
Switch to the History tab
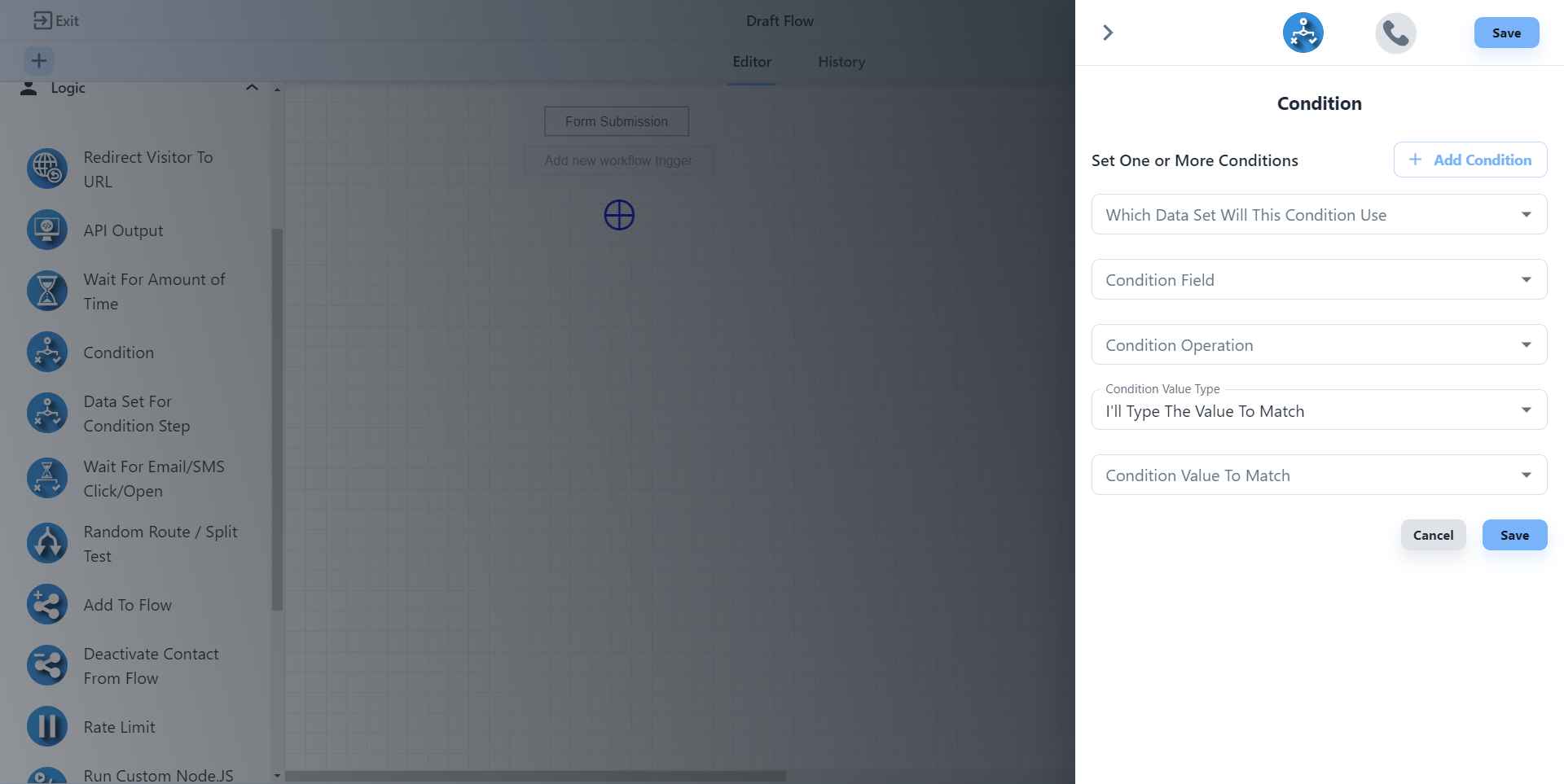[x=841, y=62]
